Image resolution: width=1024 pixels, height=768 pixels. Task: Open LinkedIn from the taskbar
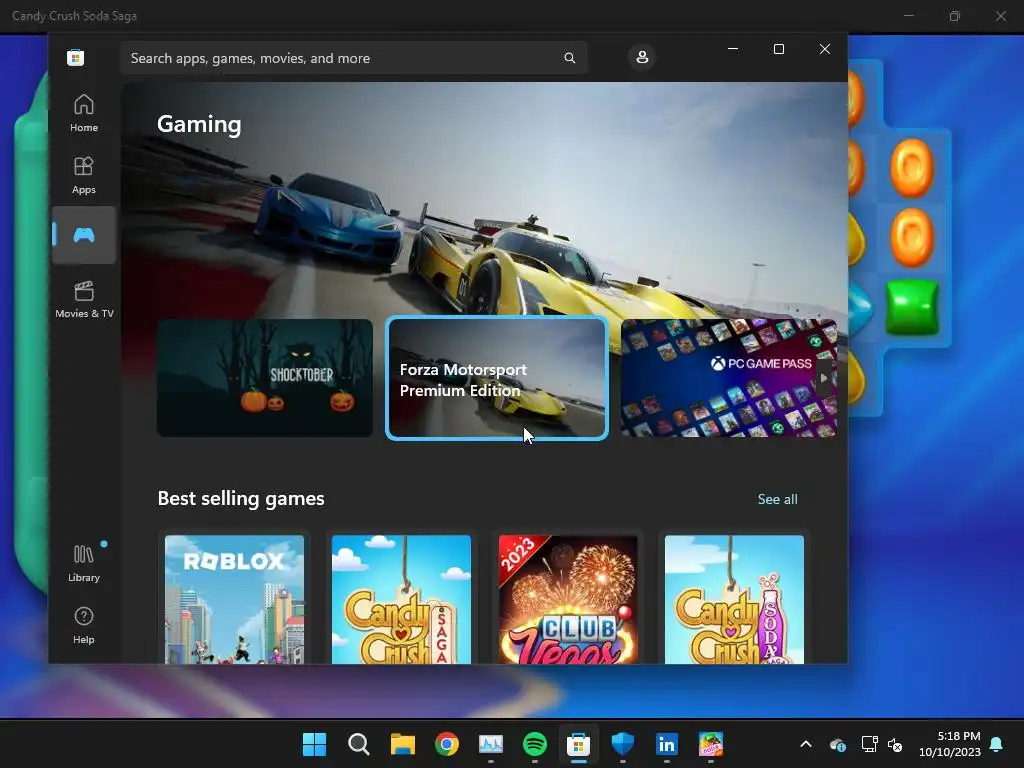click(667, 744)
